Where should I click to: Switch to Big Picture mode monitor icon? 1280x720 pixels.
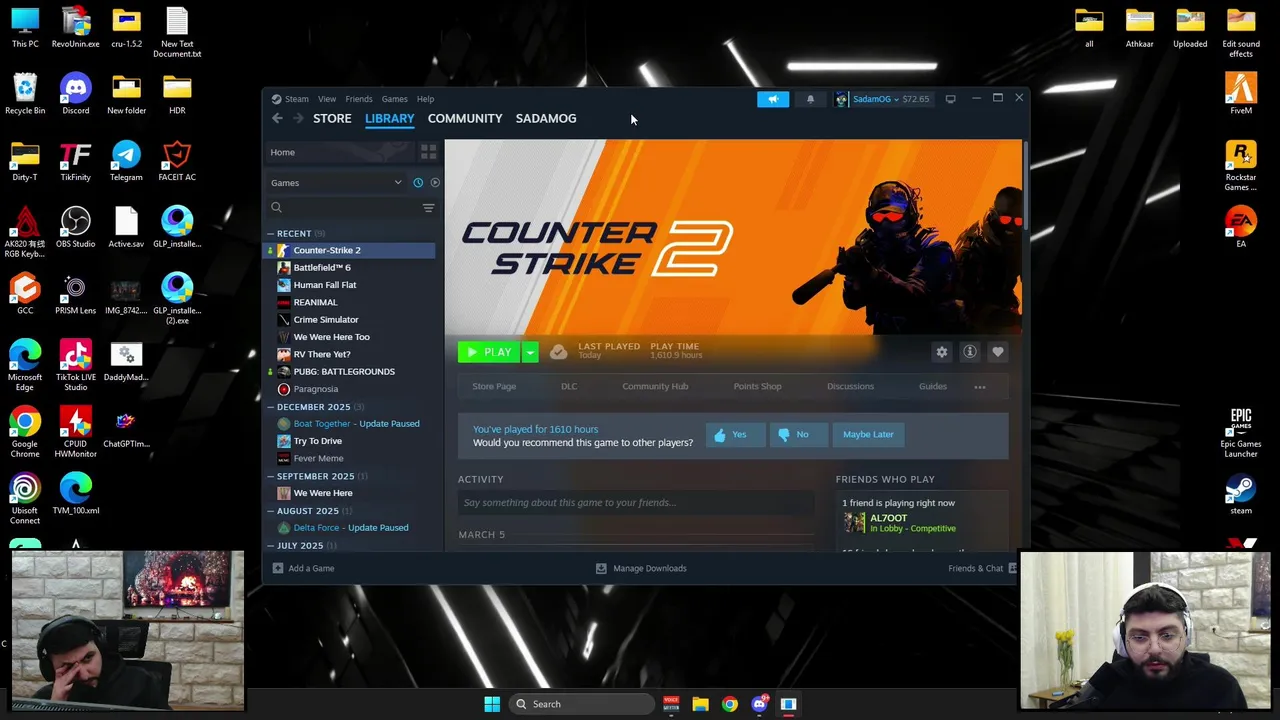tap(950, 99)
